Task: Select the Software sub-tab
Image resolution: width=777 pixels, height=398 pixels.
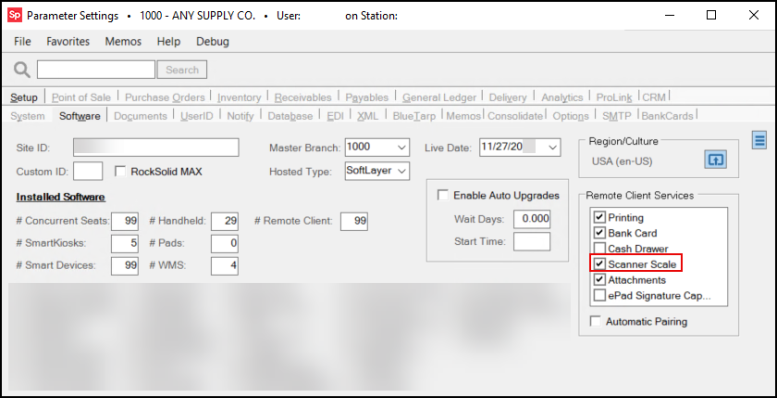Action: pyautogui.click(x=80, y=116)
